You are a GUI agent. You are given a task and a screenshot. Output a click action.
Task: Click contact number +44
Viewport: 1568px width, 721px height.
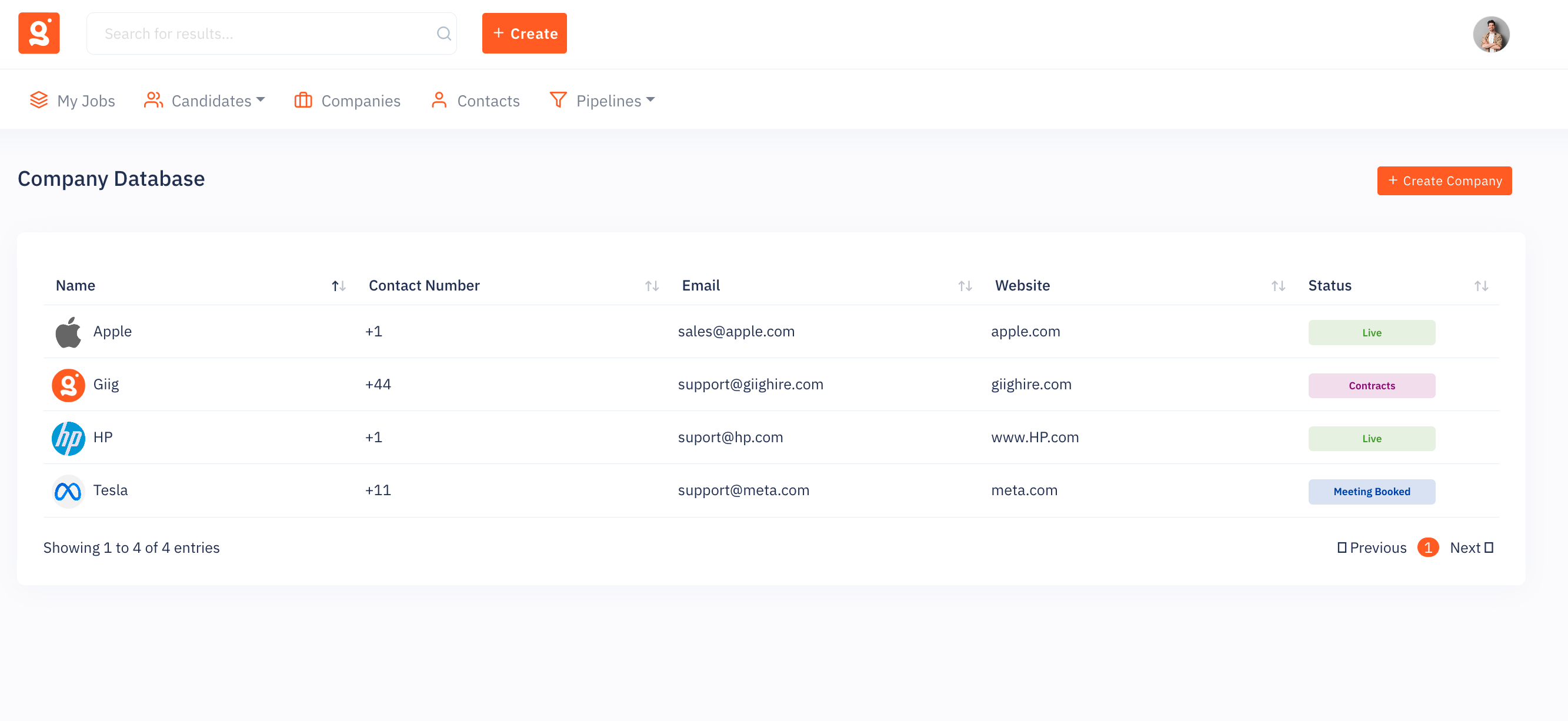coord(378,385)
